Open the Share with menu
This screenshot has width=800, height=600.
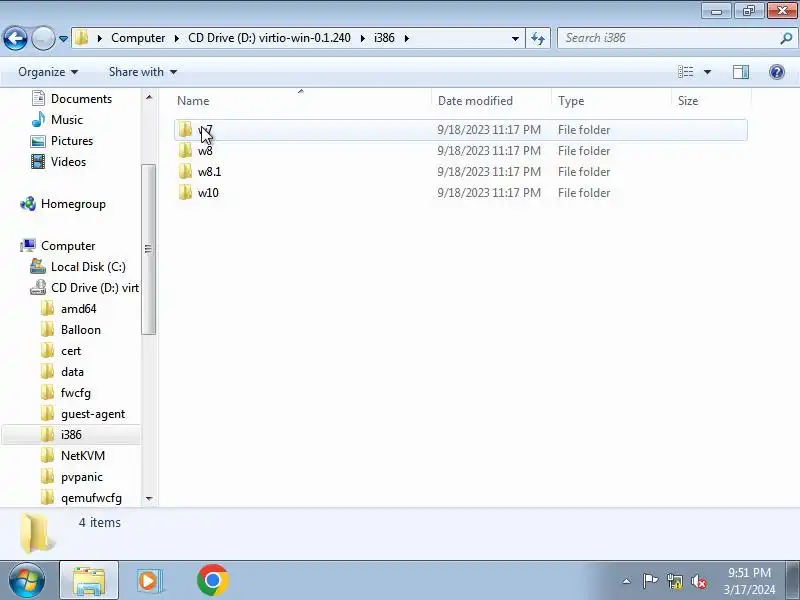pyautogui.click(x=143, y=72)
